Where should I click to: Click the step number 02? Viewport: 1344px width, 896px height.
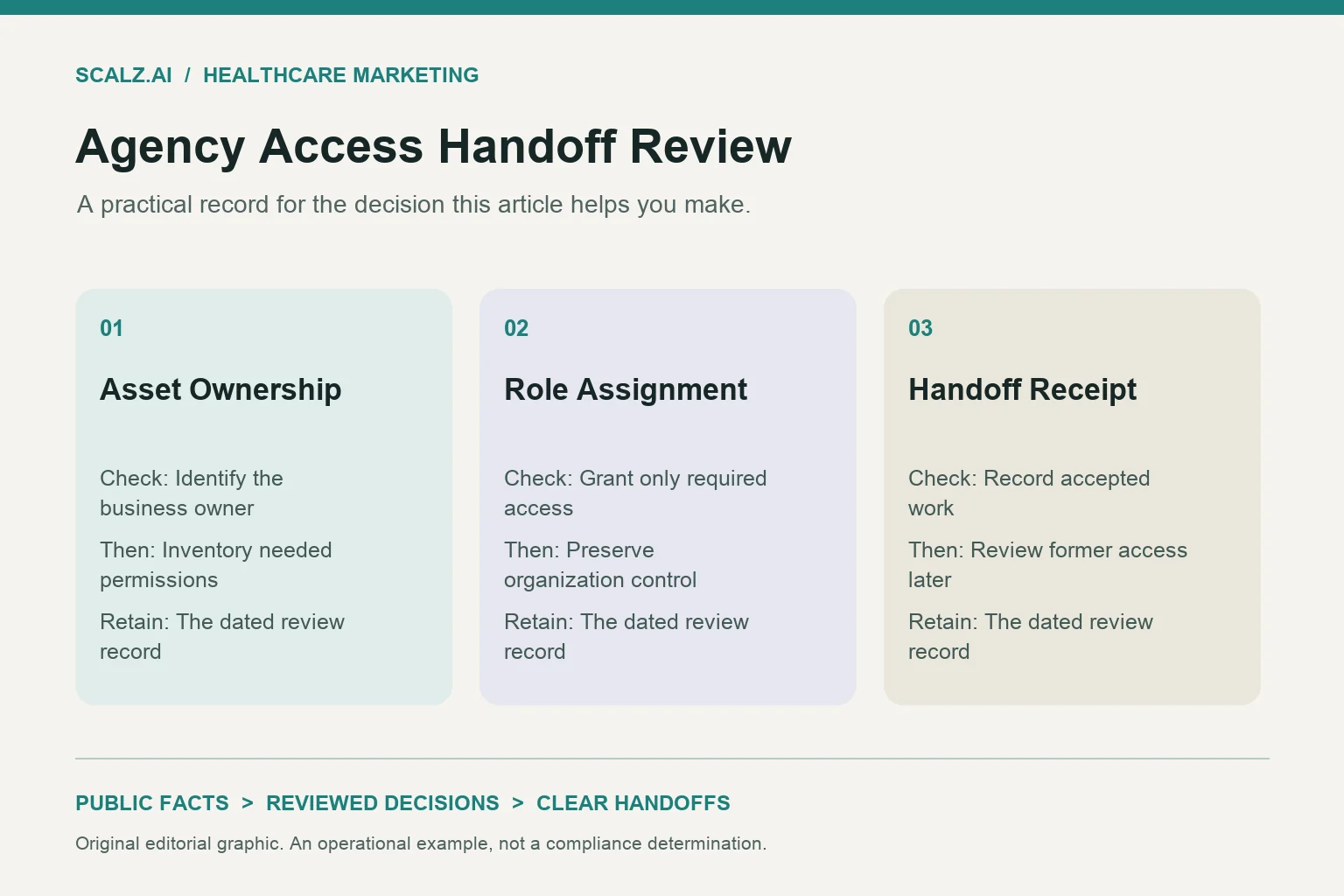coord(516,328)
